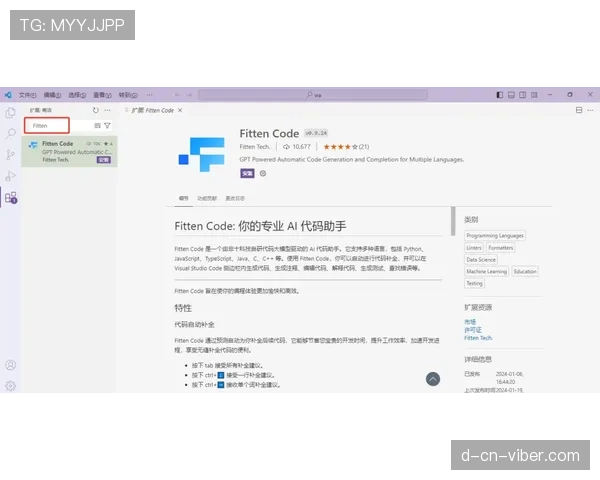This screenshot has width=600, height=480.
Task: Close the Fitten Code extension tab
Action: (x=180, y=110)
